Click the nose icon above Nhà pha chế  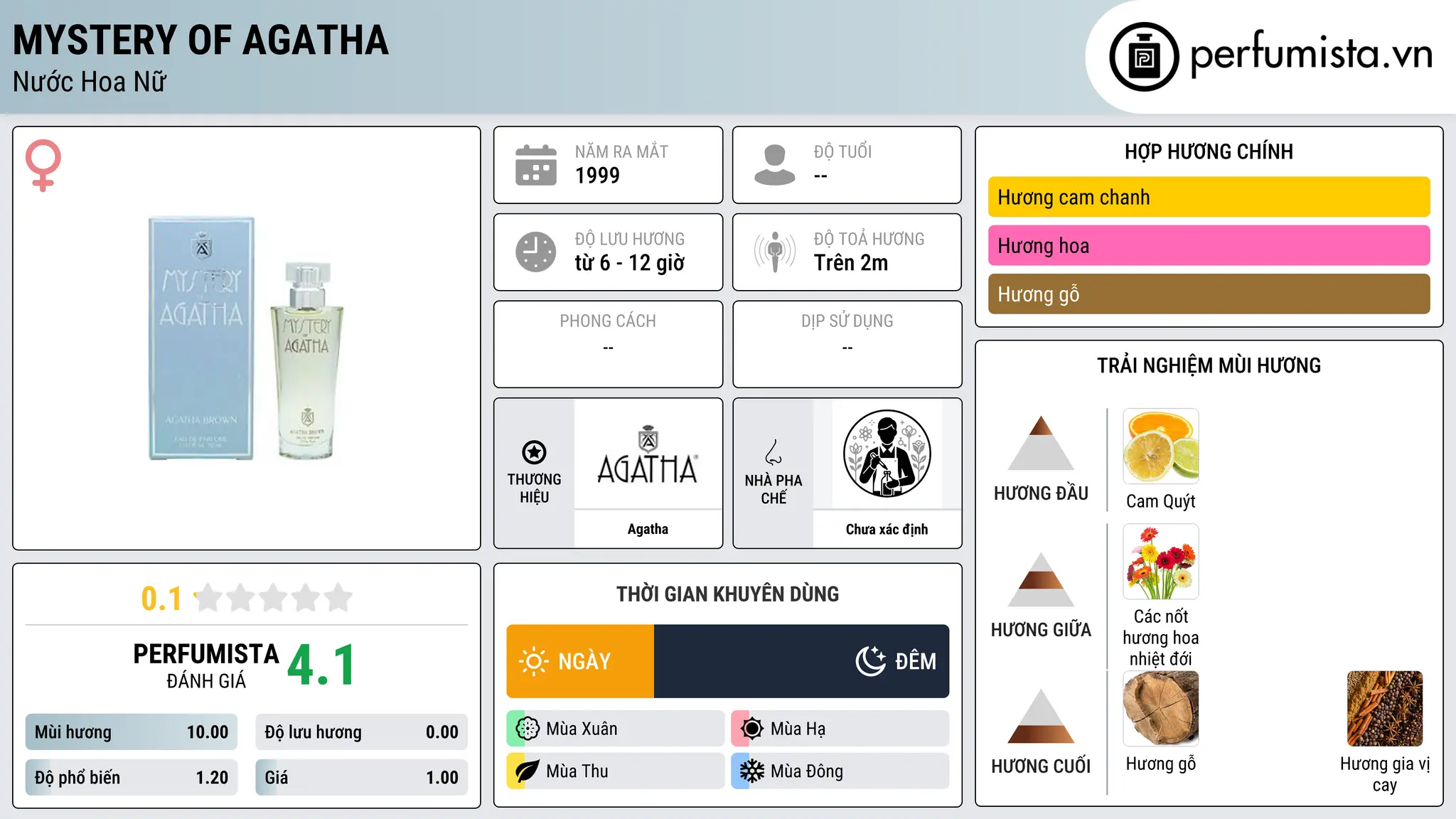point(773,452)
